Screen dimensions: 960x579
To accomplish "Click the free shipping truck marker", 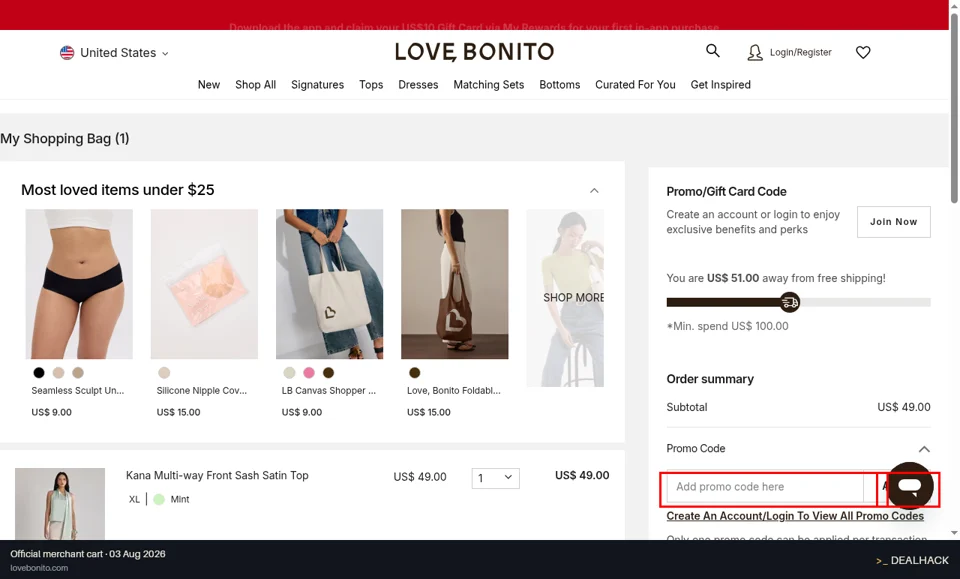I will pyautogui.click(x=790, y=302).
